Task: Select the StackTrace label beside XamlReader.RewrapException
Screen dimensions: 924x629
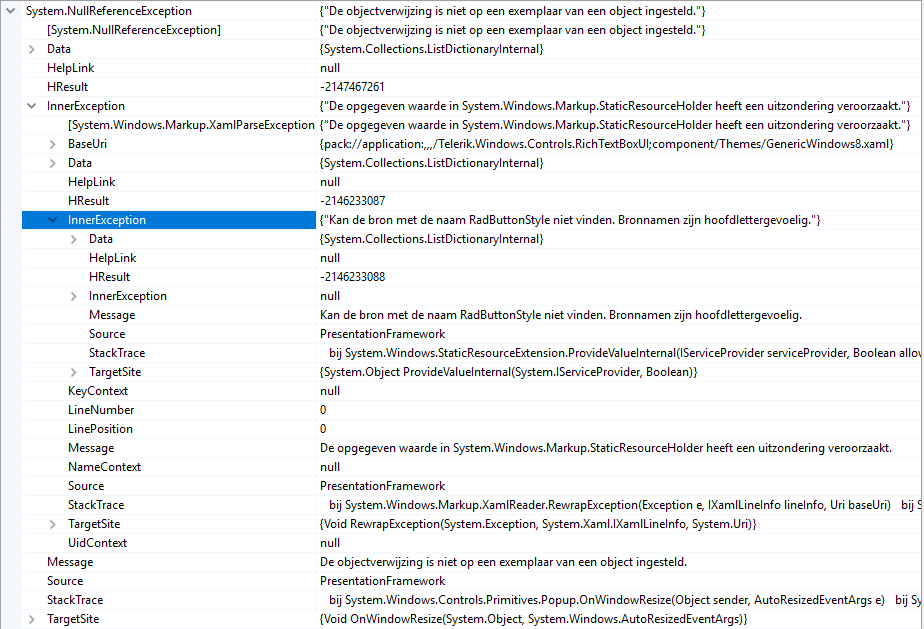Action: pos(96,505)
